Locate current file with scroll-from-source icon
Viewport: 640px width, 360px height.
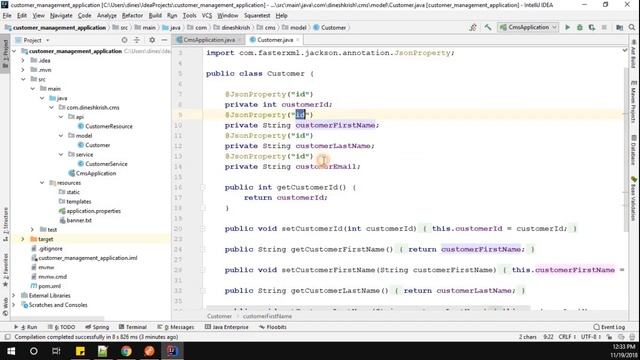(x=124, y=40)
